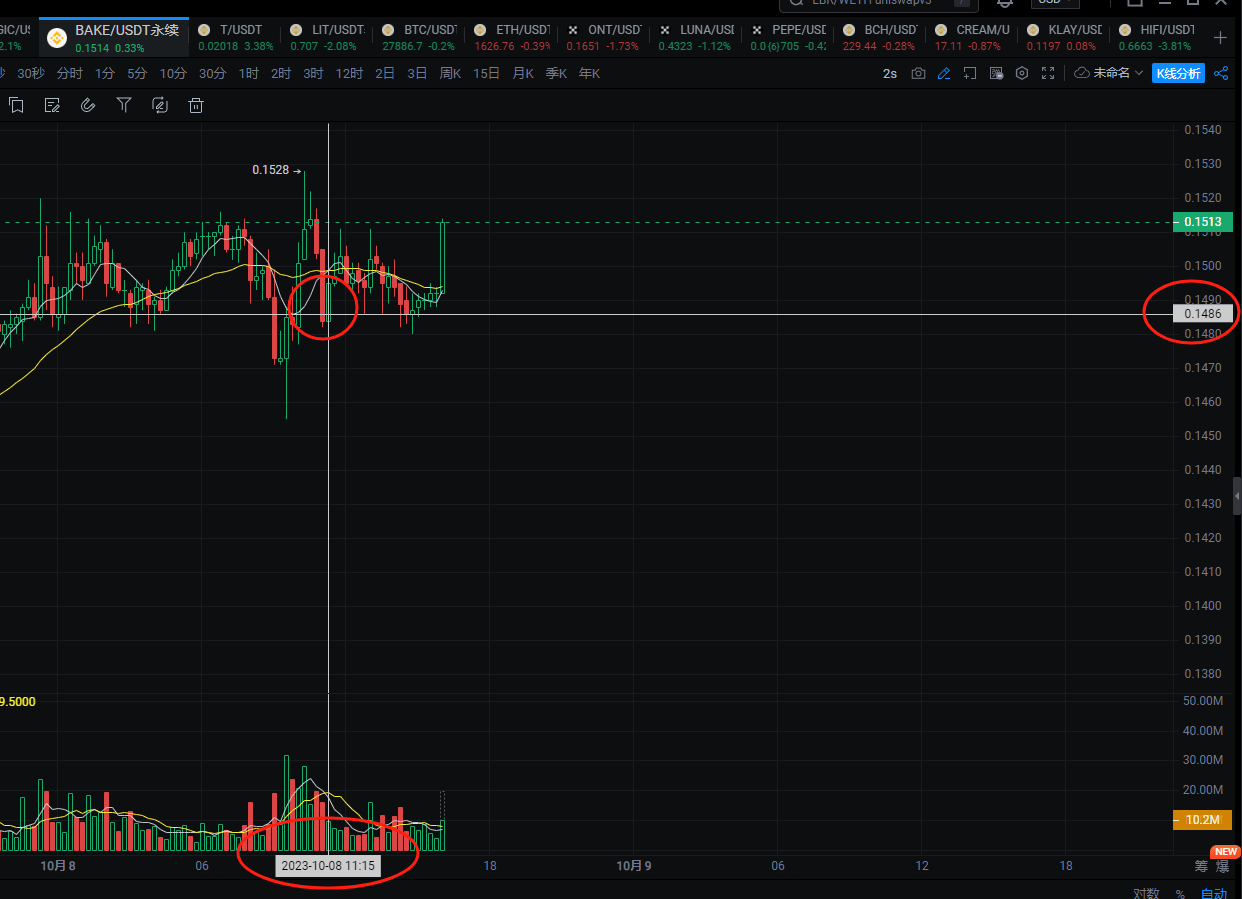Viewport: 1242px width, 899px height.
Task: Open the notification bell
Action: click(1004, 4)
